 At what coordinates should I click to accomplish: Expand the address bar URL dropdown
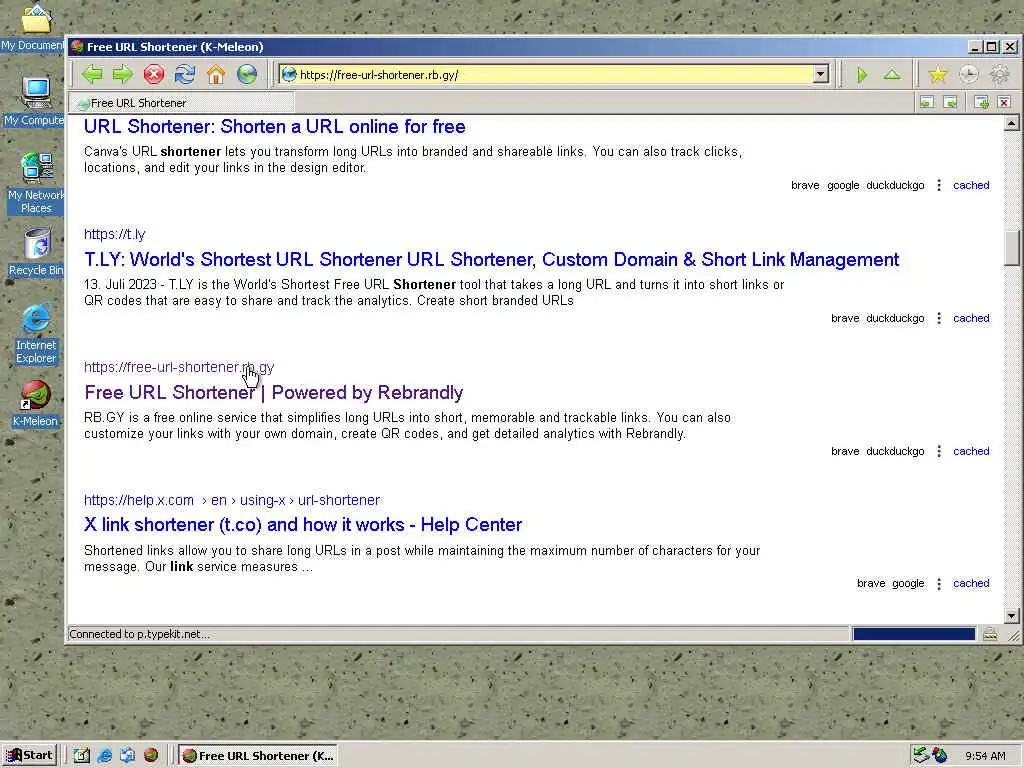click(821, 74)
